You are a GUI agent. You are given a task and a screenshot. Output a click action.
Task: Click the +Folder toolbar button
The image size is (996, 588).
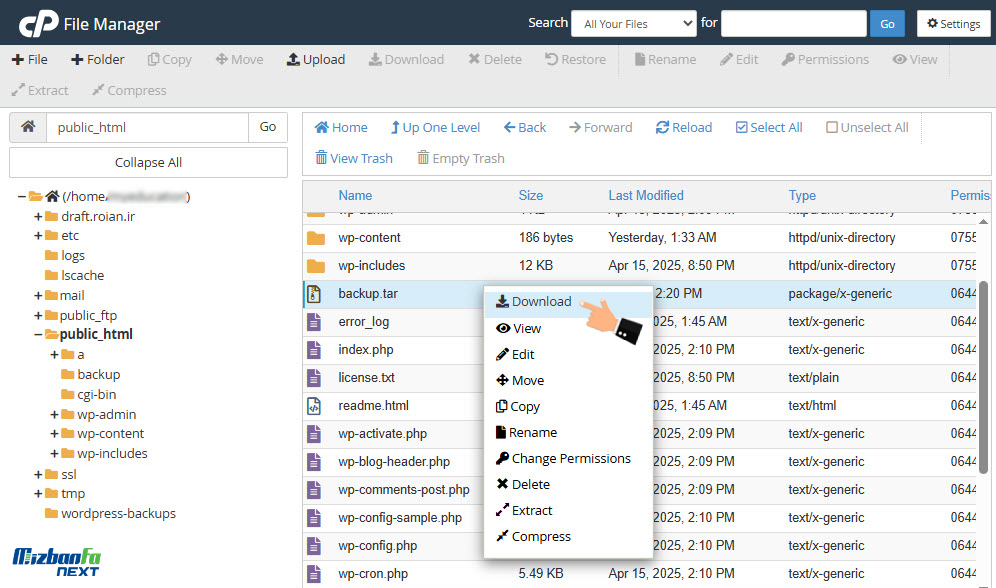pyautogui.click(x=98, y=59)
